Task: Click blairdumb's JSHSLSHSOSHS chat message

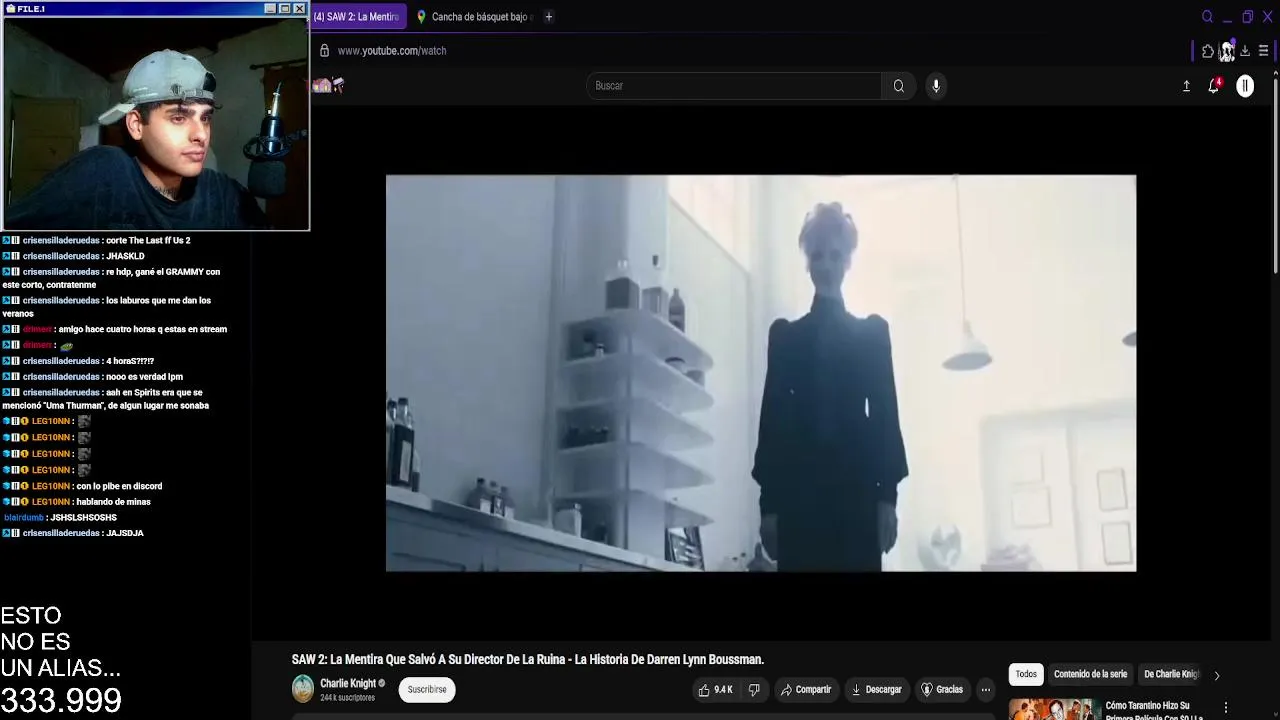Action: point(83,518)
